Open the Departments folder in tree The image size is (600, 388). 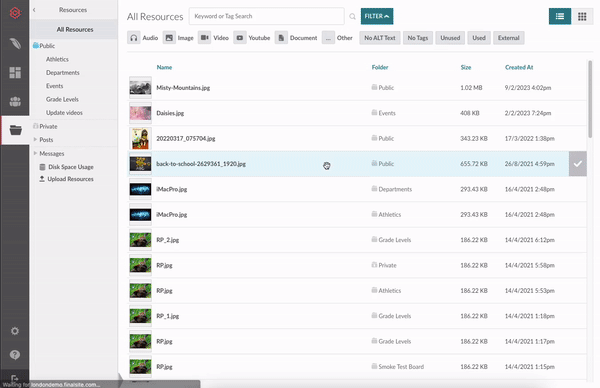pos(63,73)
